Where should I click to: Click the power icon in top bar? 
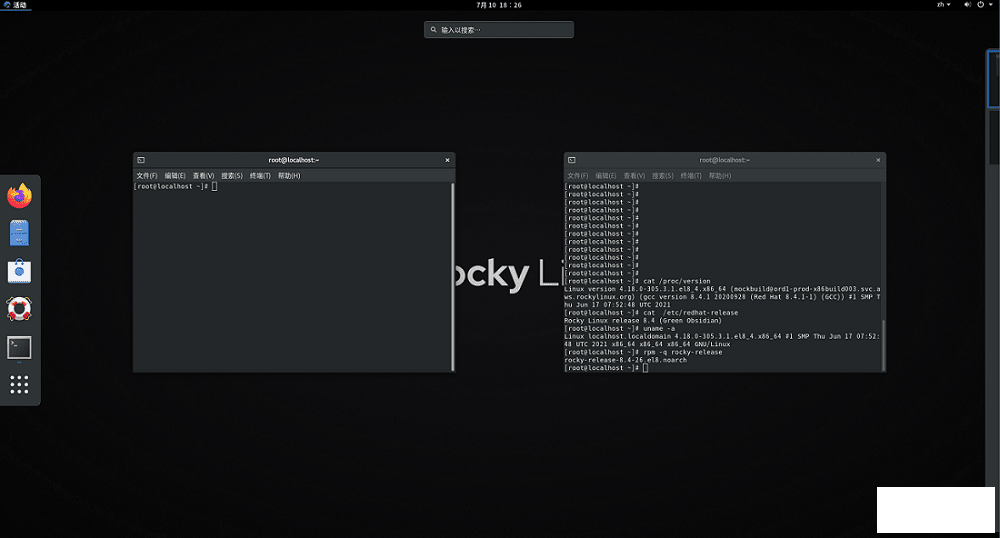pyautogui.click(x=980, y=4)
